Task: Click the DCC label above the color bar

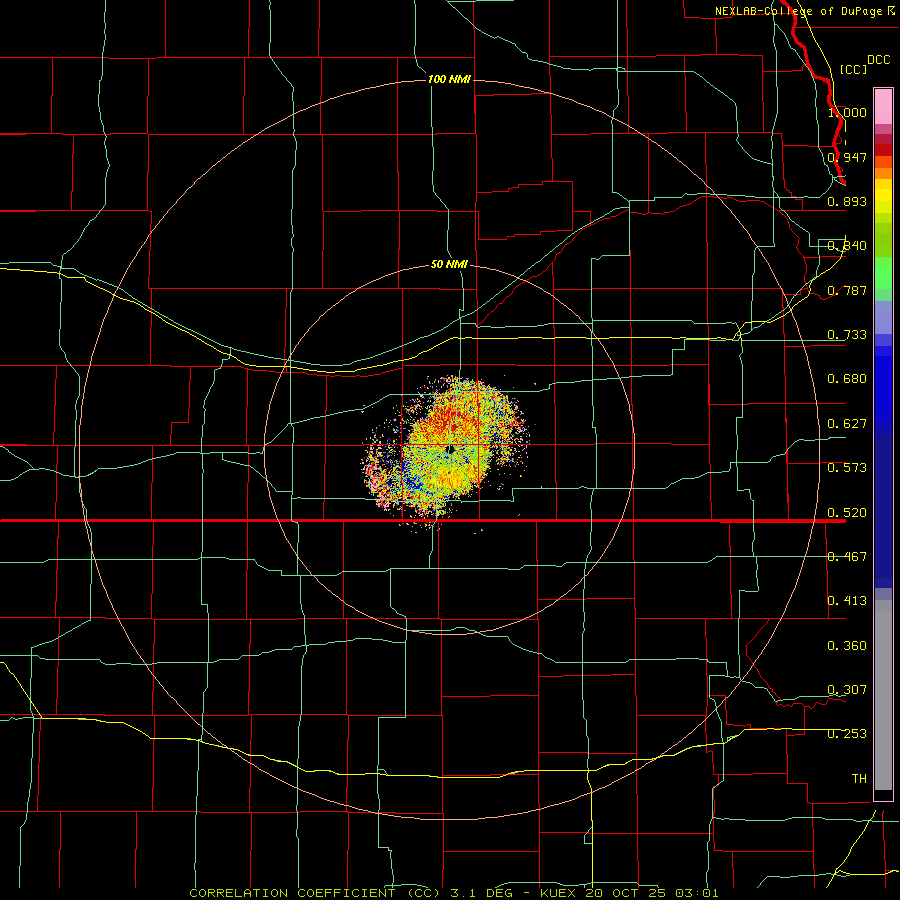Action: point(878,60)
